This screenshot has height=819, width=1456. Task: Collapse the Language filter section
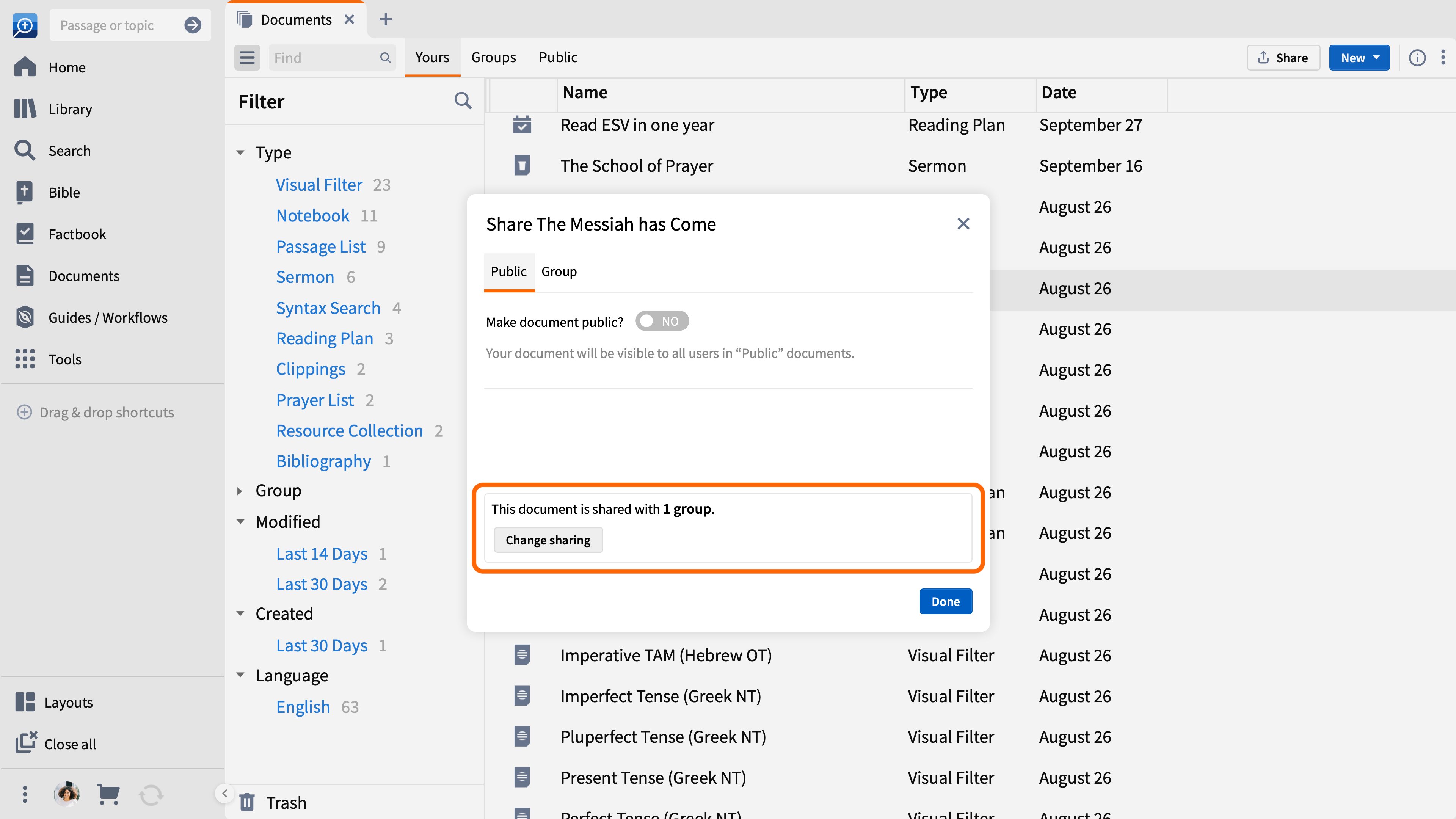point(240,675)
